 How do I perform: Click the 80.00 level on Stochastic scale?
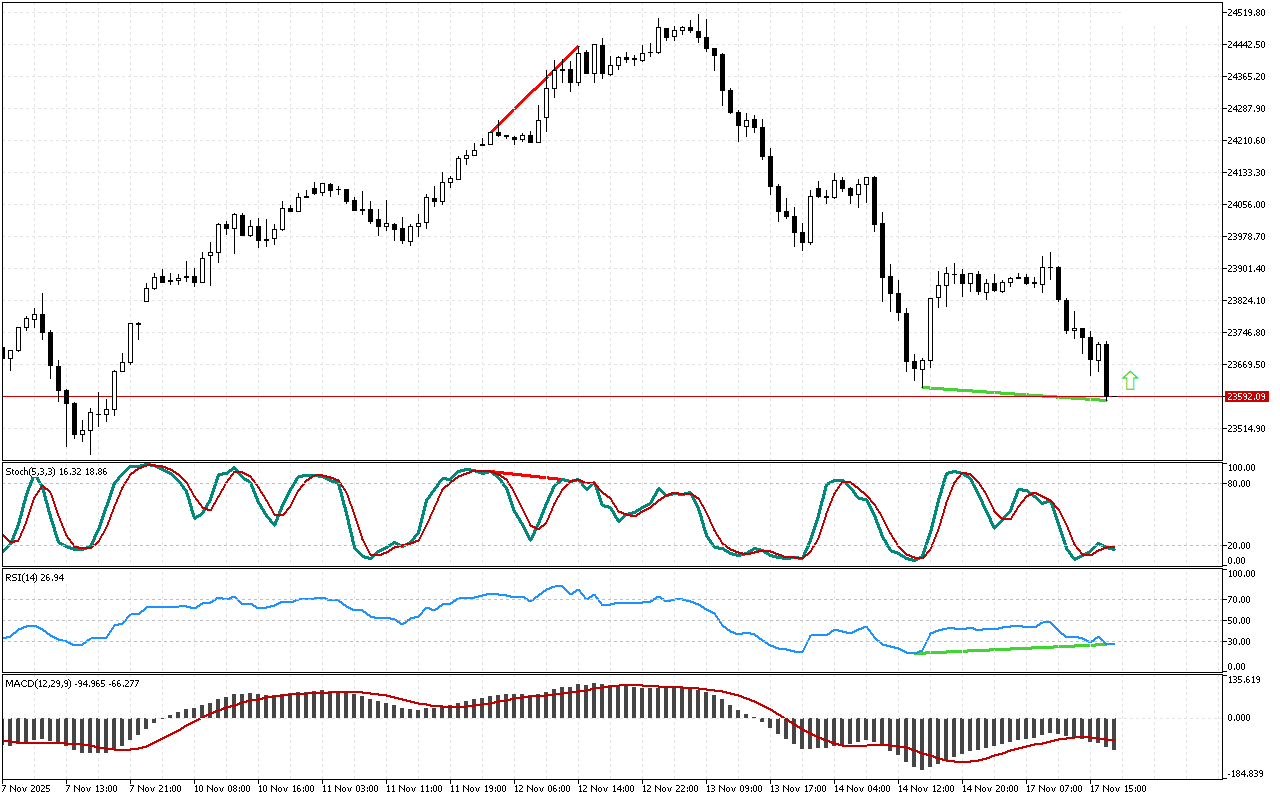1240,484
